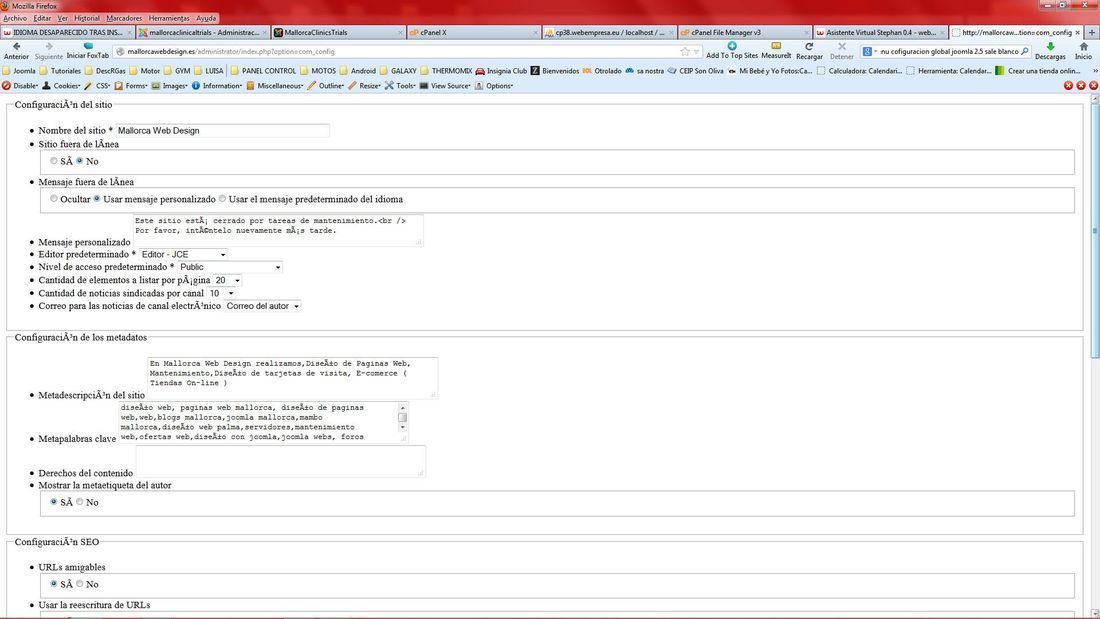1100x619 pixels.
Task: Open the Tutoriales bookmarks folder
Action: (60, 71)
